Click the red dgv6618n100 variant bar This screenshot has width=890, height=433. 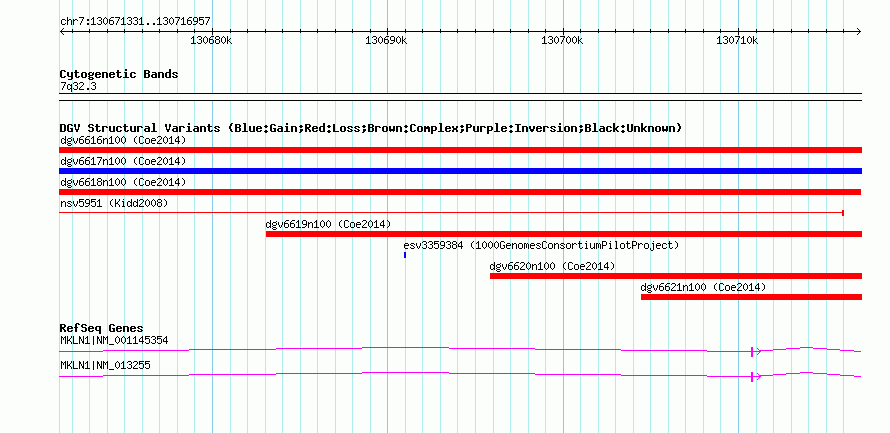click(460, 192)
